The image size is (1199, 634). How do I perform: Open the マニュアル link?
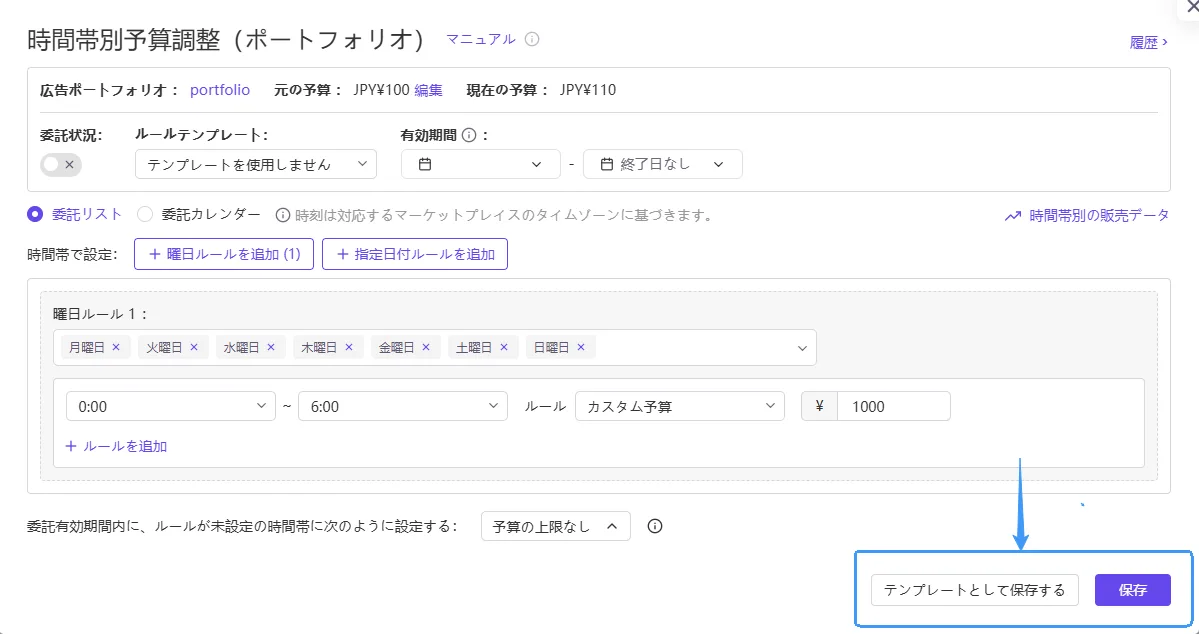coord(481,39)
